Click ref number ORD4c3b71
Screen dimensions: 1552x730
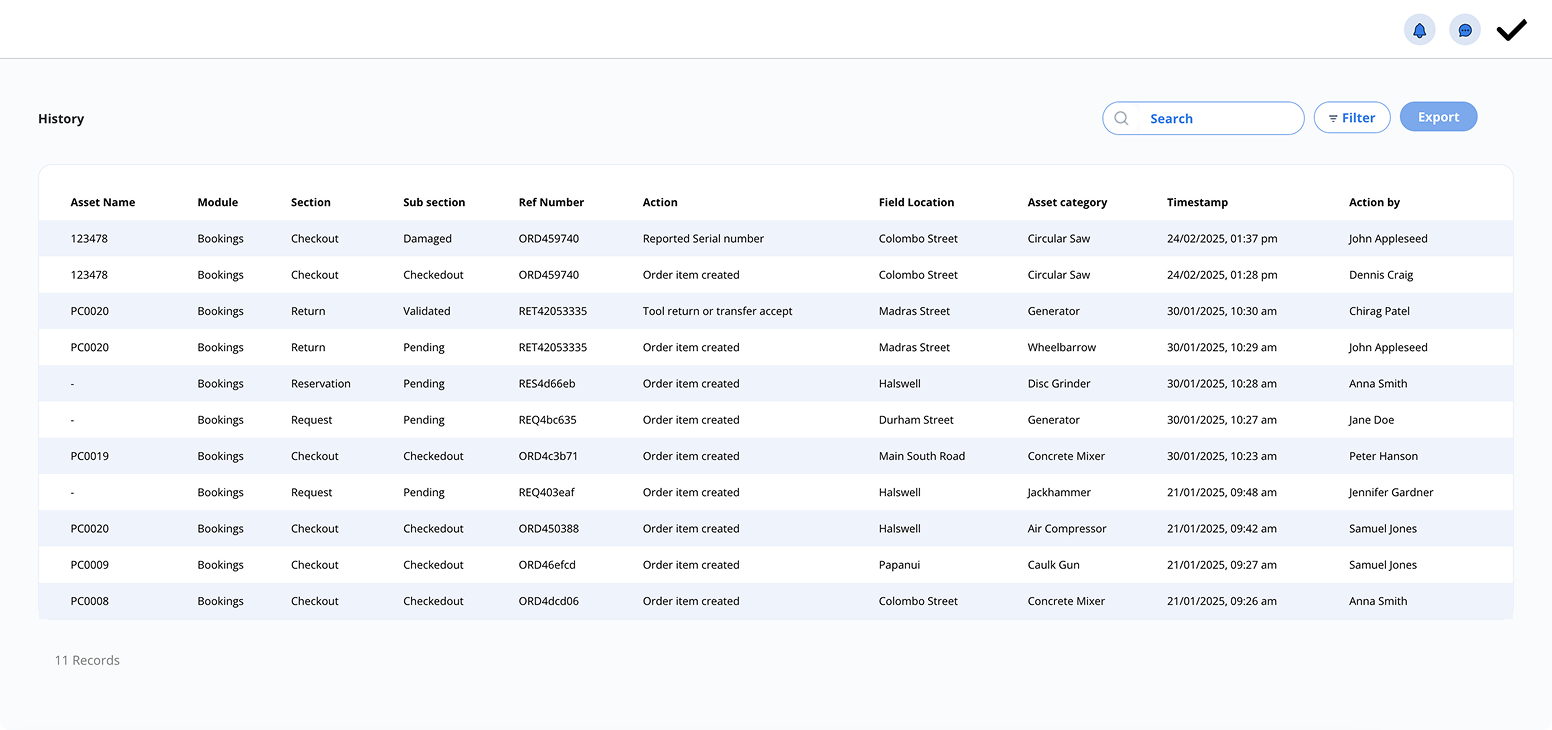click(548, 456)
